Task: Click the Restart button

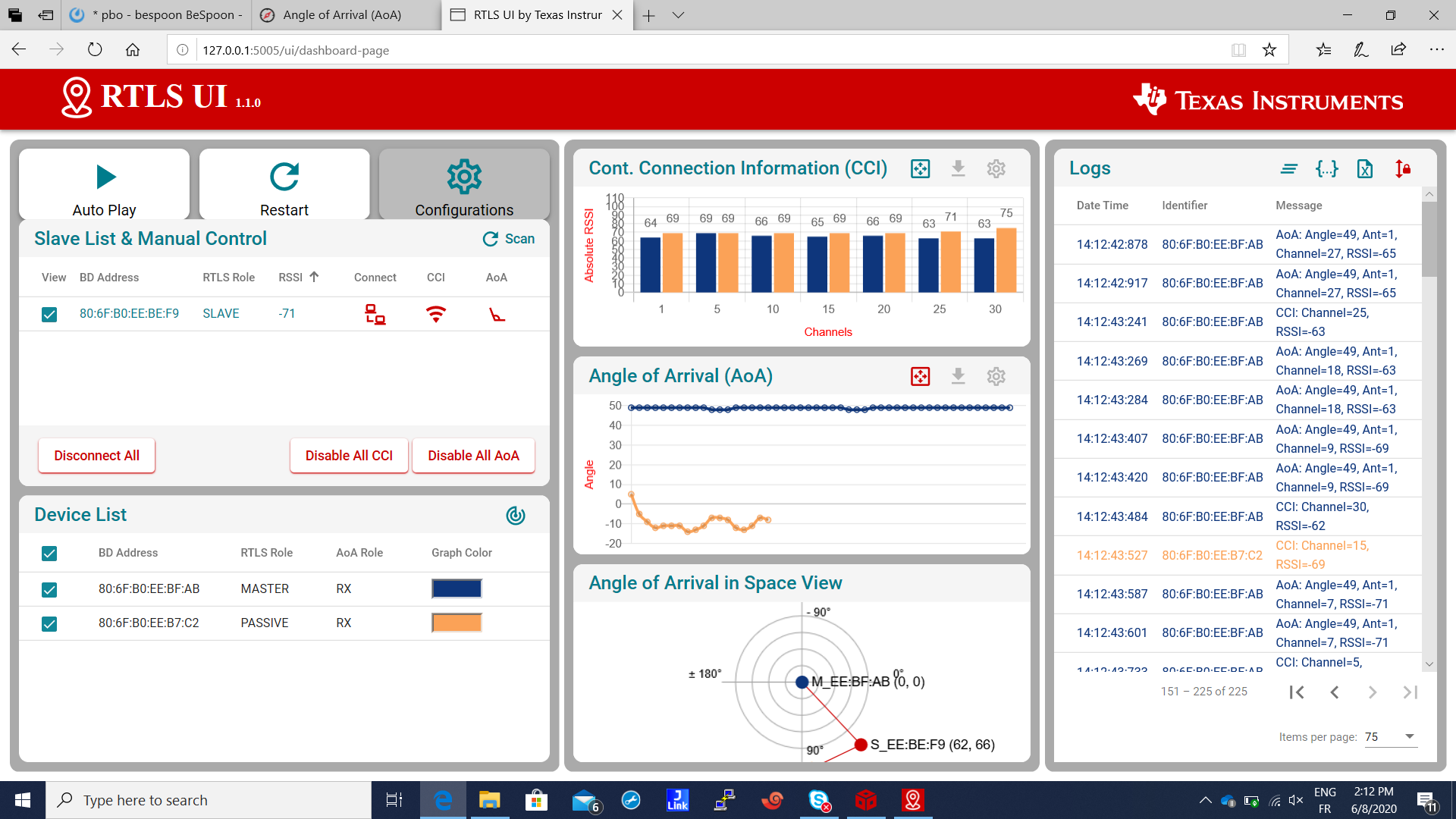Action: 284,184
